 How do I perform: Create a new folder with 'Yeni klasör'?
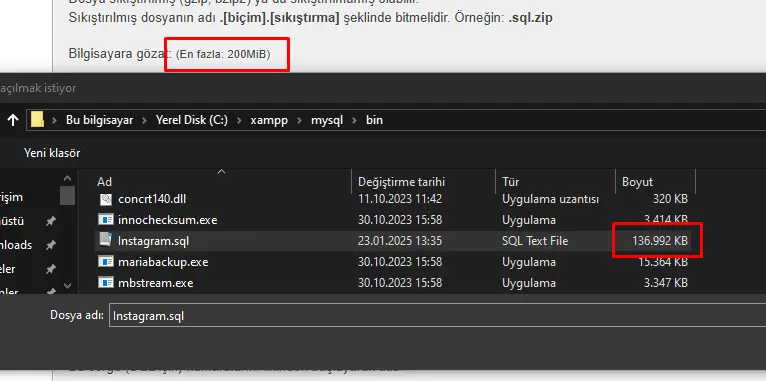[x=52, y=153]
